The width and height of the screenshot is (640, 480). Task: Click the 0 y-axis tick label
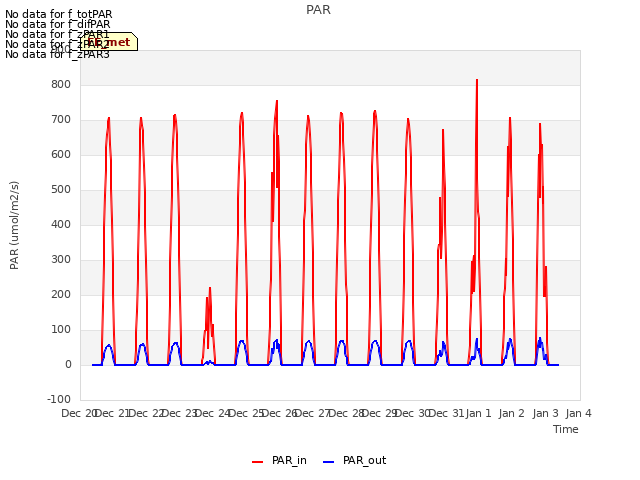(68, 364)
